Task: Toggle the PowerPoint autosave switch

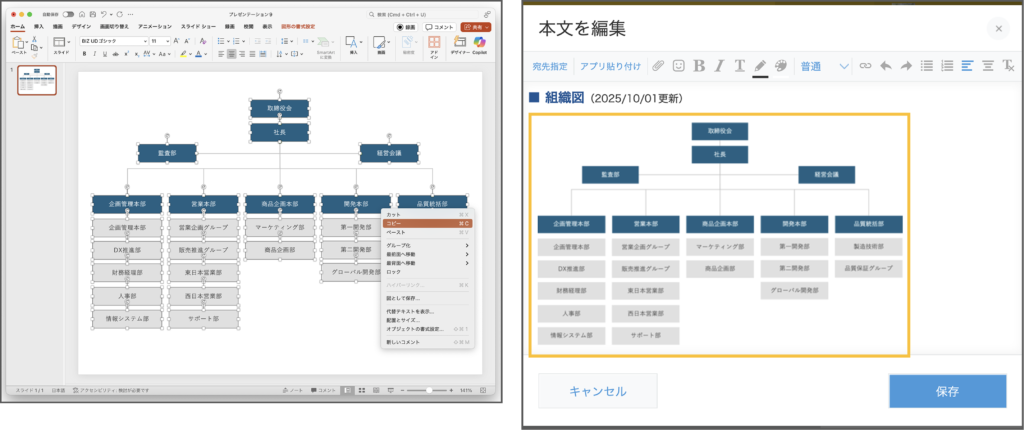Action: (x=67, y=15)
